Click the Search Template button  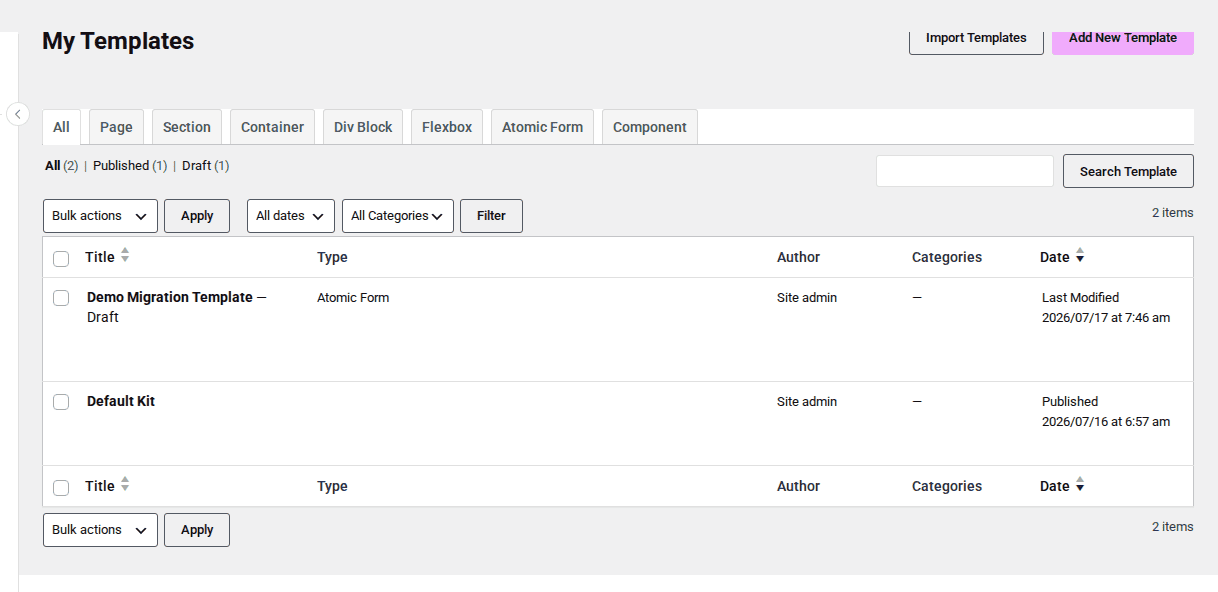[1128, 171]
